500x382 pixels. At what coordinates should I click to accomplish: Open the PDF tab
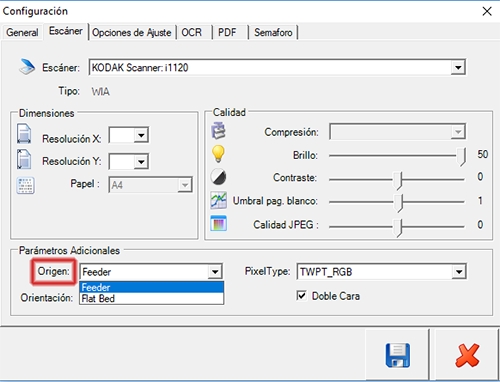pos(227,33)
